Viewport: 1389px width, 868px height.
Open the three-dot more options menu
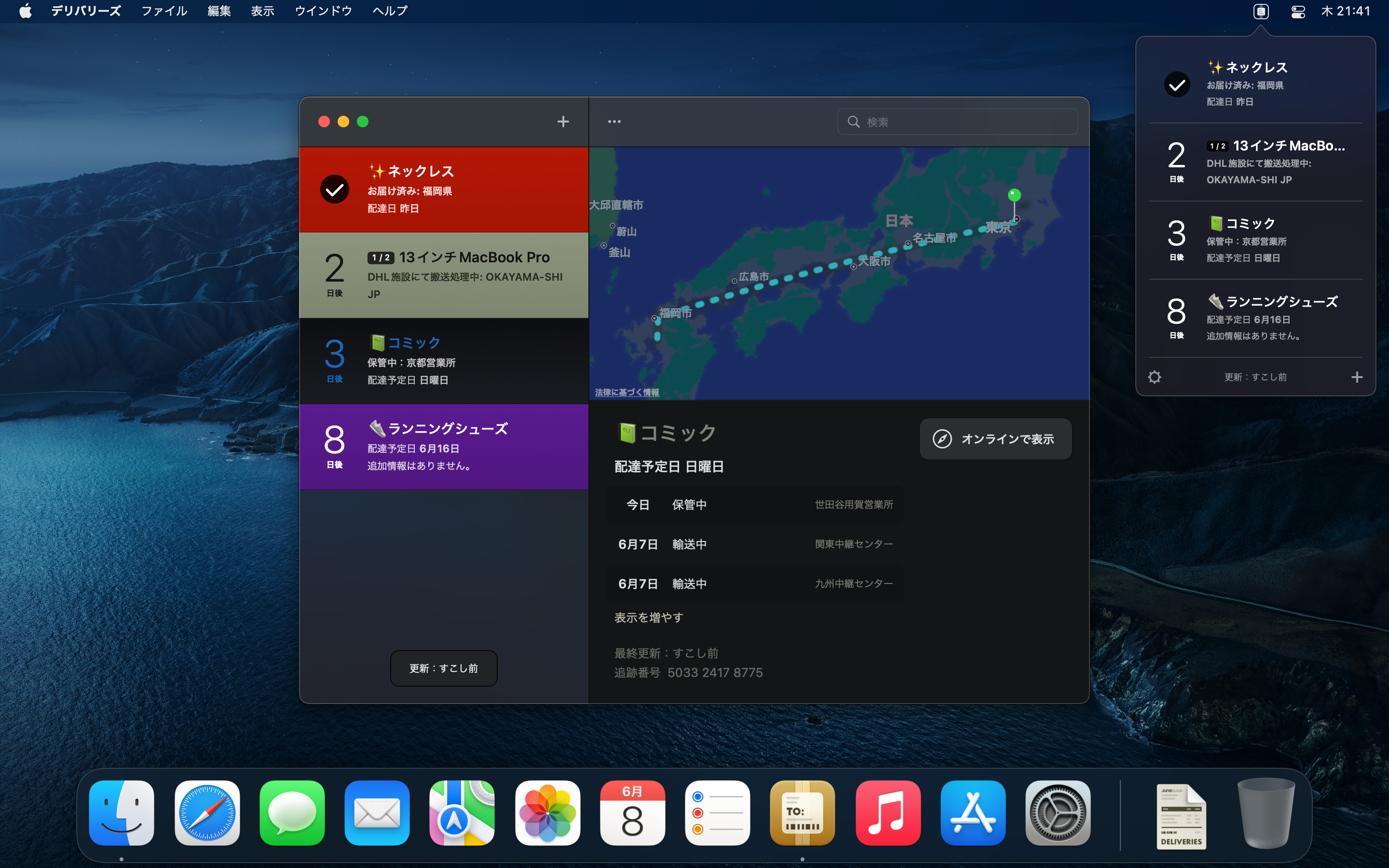(614, 122)
